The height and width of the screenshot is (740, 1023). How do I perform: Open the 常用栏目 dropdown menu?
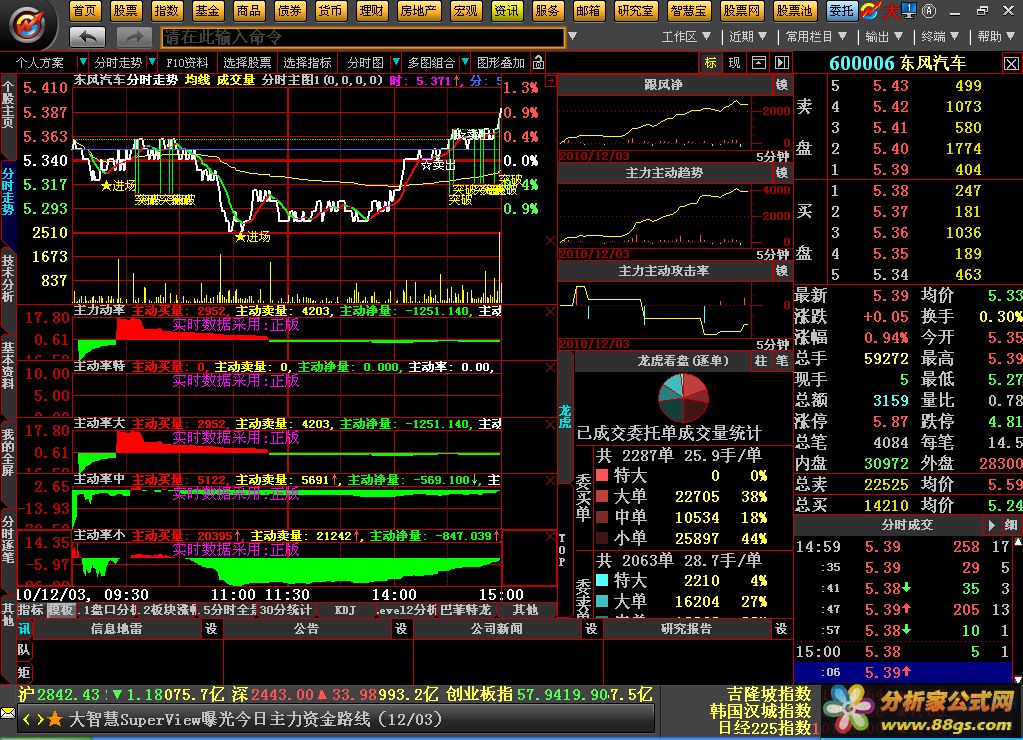click(x=816, y=37)
